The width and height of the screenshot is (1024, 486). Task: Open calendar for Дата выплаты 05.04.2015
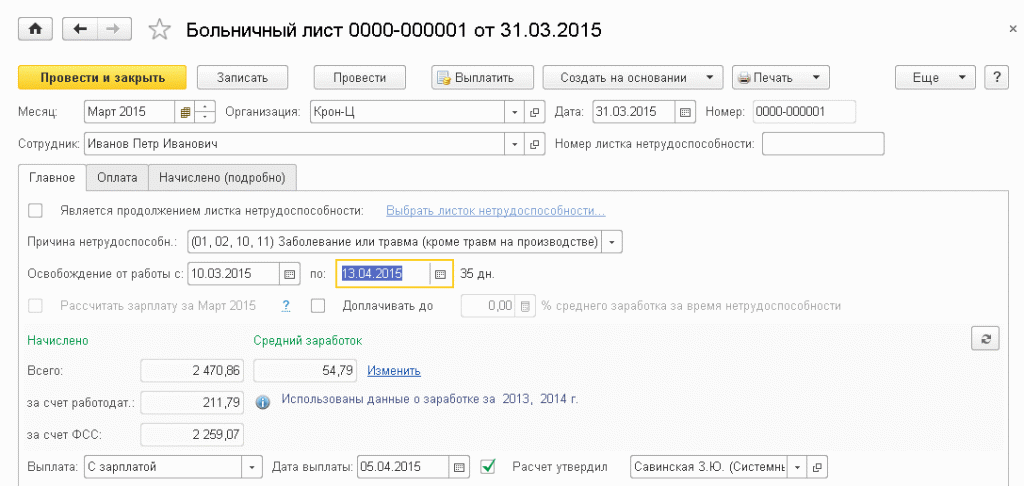coord(459,467)
